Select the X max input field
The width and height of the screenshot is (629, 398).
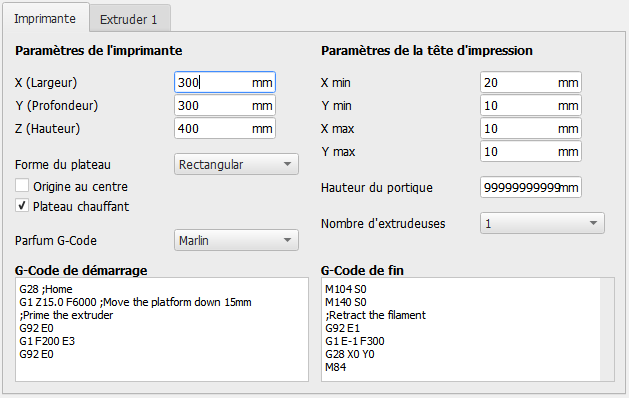pyautogui.click(x=531, y=128)
